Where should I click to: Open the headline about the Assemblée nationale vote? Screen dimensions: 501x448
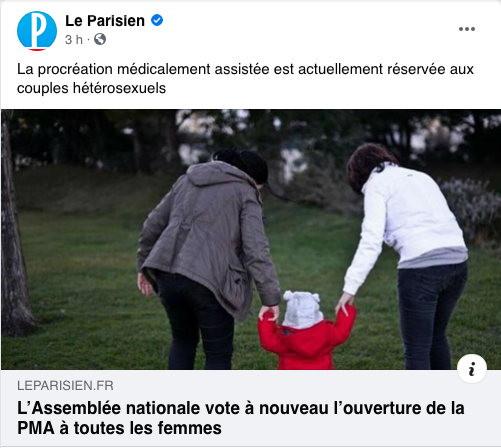241,418
